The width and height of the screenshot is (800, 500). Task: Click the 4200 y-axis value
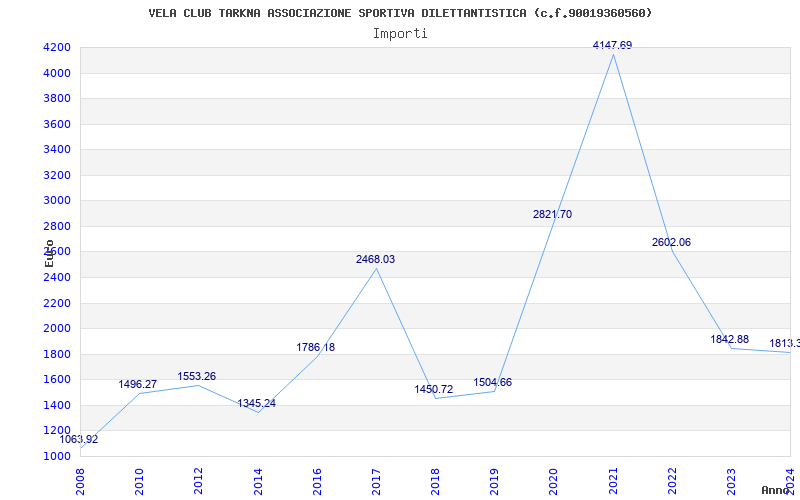tap(58, 48)
